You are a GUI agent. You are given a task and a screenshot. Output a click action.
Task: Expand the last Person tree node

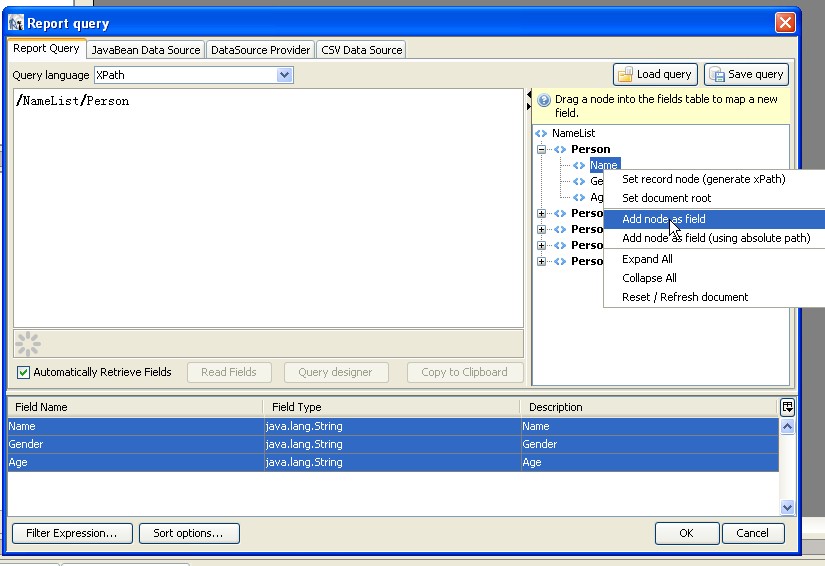541,261
